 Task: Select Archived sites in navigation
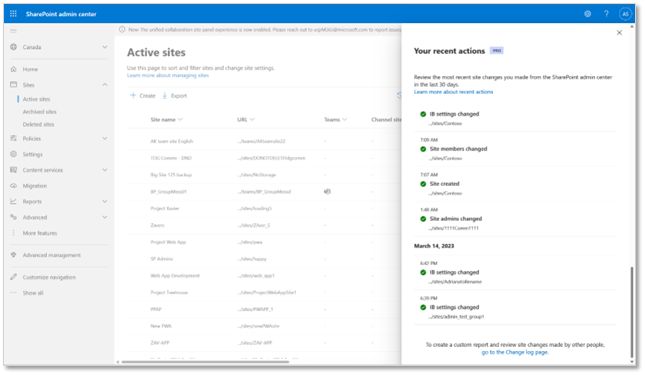click(39, 112)
